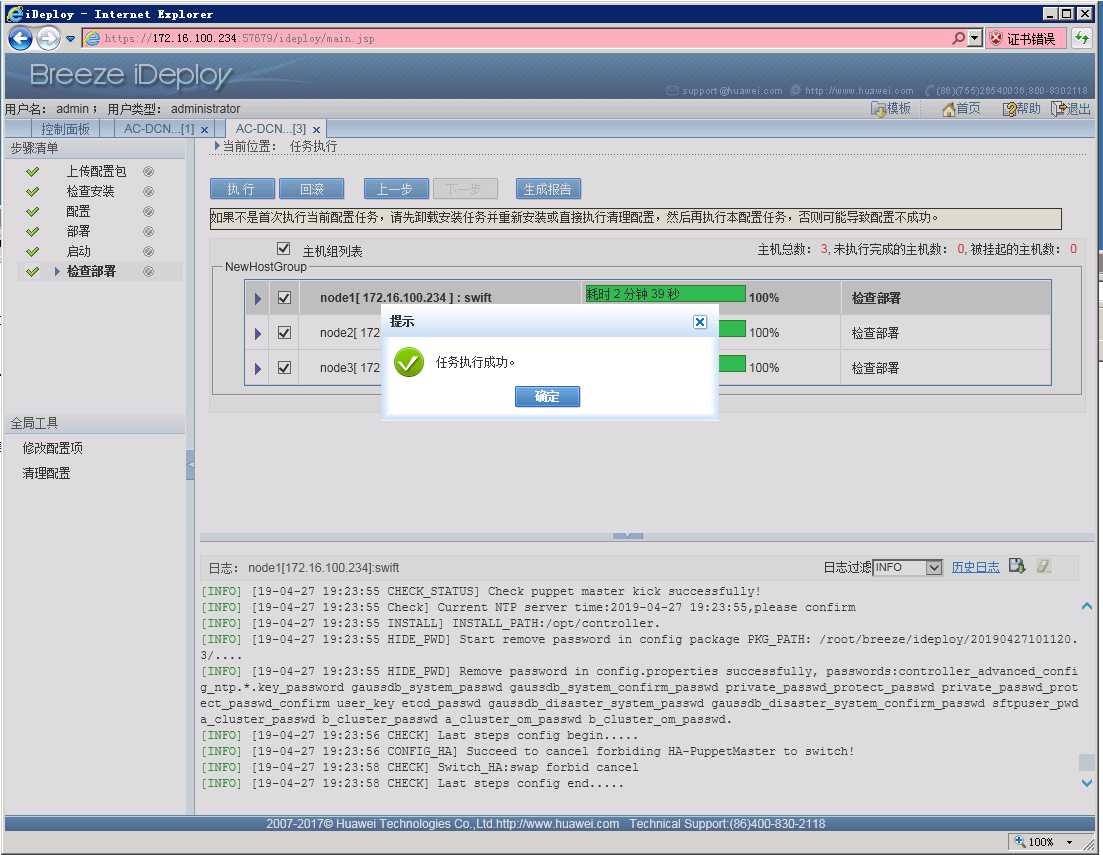Click the node2 green progress bar
Viewport: 1103px width, 855px height.
732,328
